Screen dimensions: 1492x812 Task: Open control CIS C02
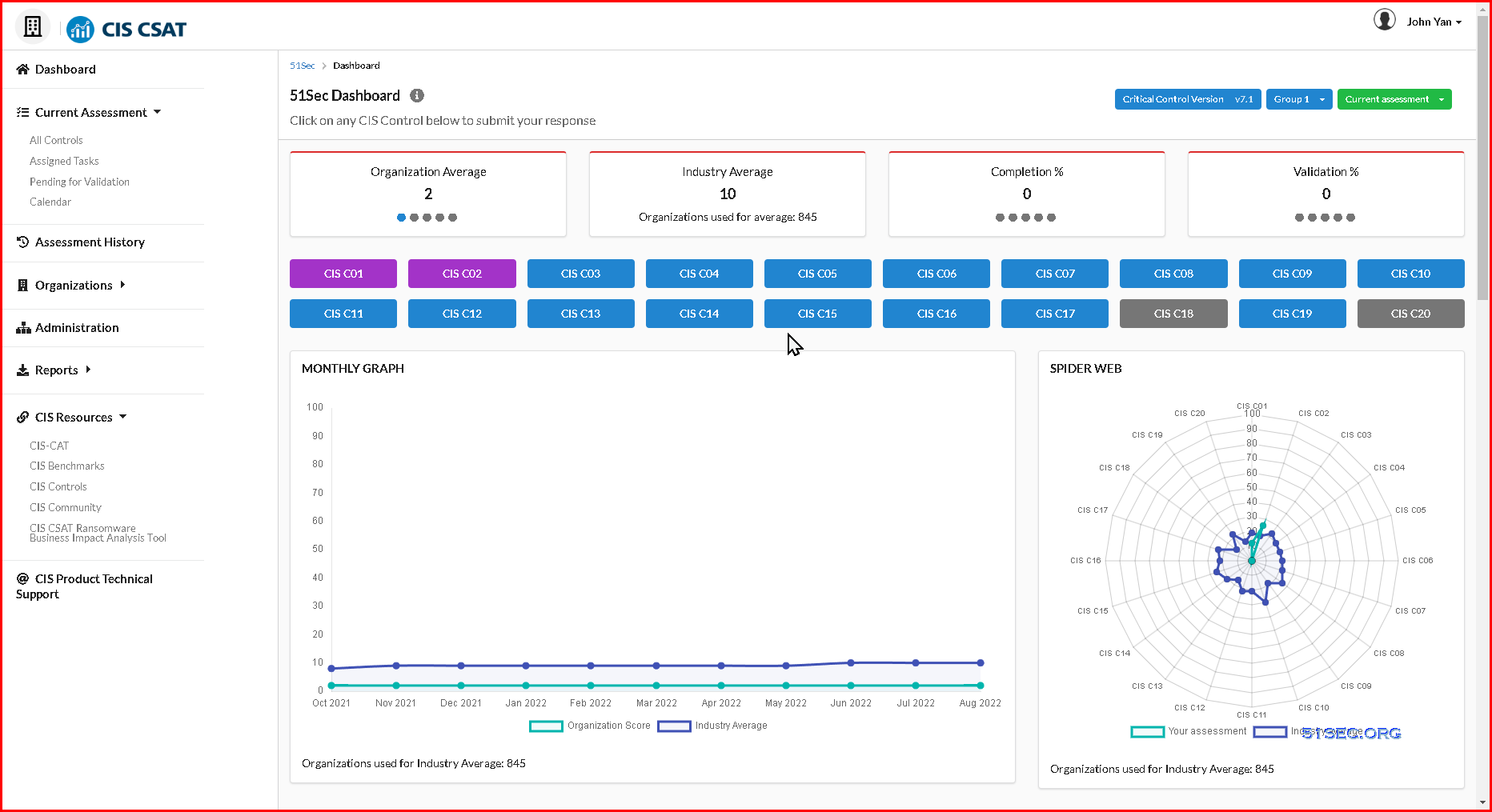[462, 274]
